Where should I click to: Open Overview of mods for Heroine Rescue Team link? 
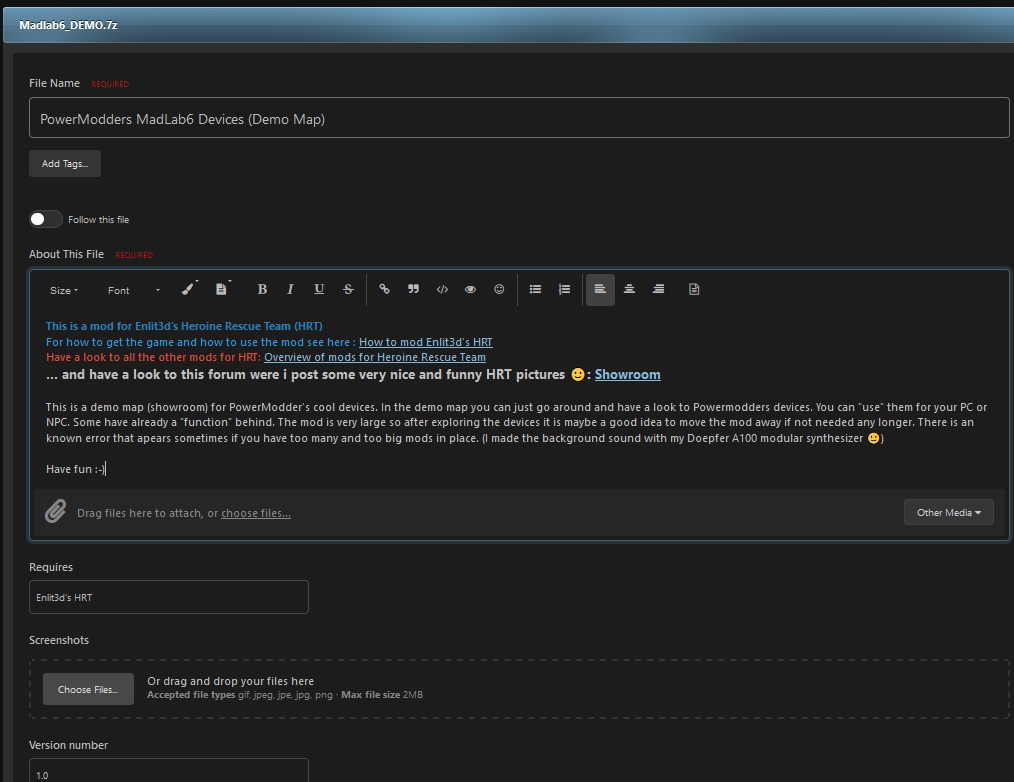point(374,357)
